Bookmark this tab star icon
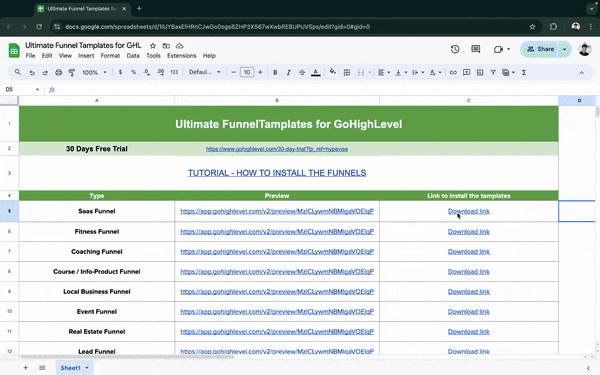This screenshot has height=375, width=600. point(532,27)
